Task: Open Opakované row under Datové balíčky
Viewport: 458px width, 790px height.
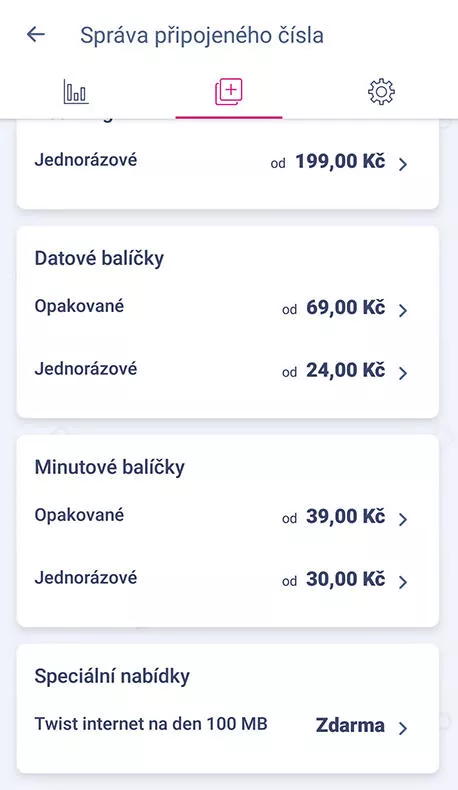Action: (228, 307)
